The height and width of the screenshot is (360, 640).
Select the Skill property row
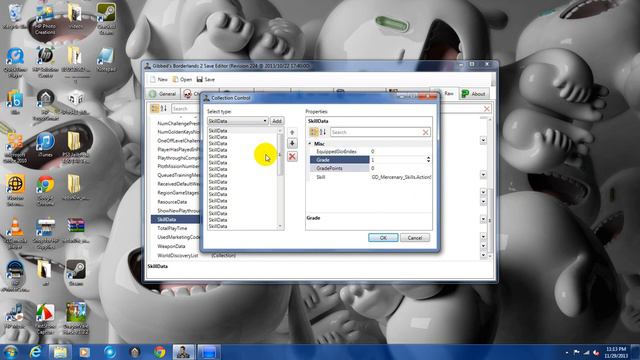click(370, 177)
